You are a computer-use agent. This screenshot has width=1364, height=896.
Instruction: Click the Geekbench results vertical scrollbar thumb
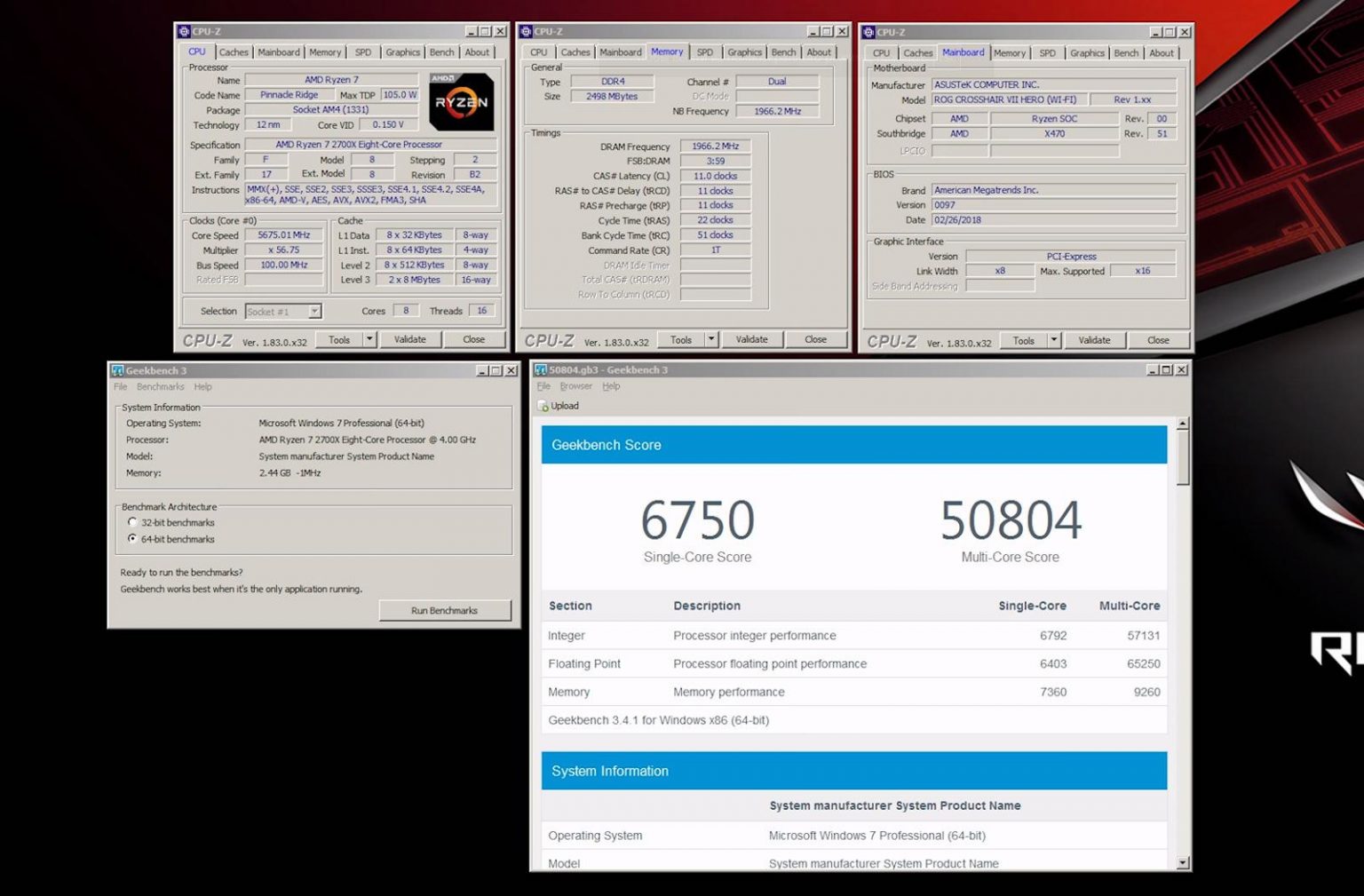(1183, 458)
